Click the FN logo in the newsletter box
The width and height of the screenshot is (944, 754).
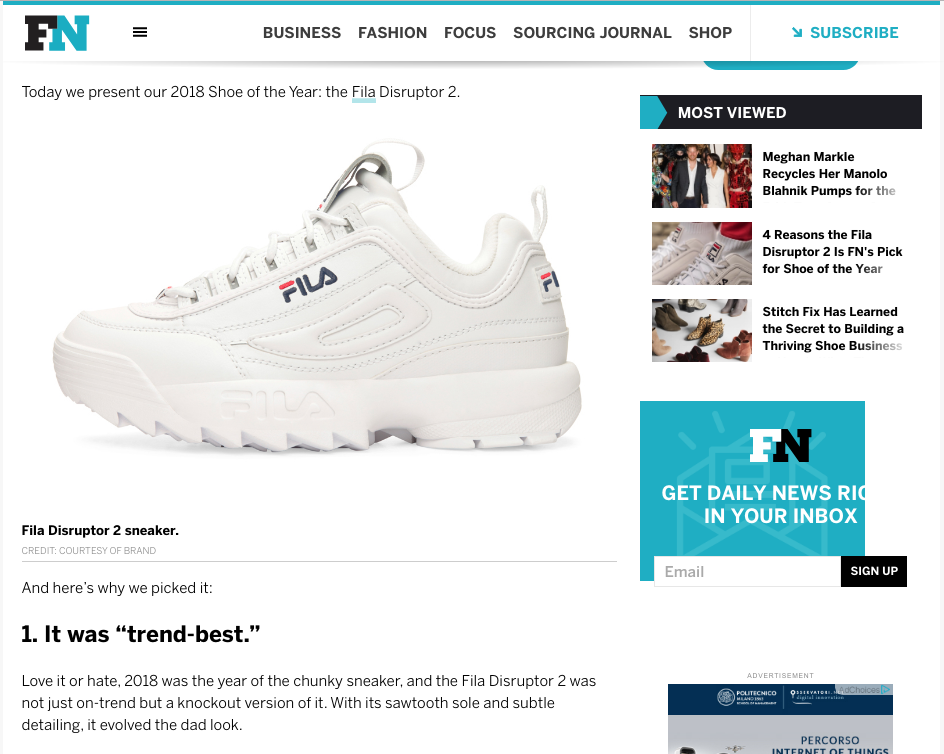[780, 445]
